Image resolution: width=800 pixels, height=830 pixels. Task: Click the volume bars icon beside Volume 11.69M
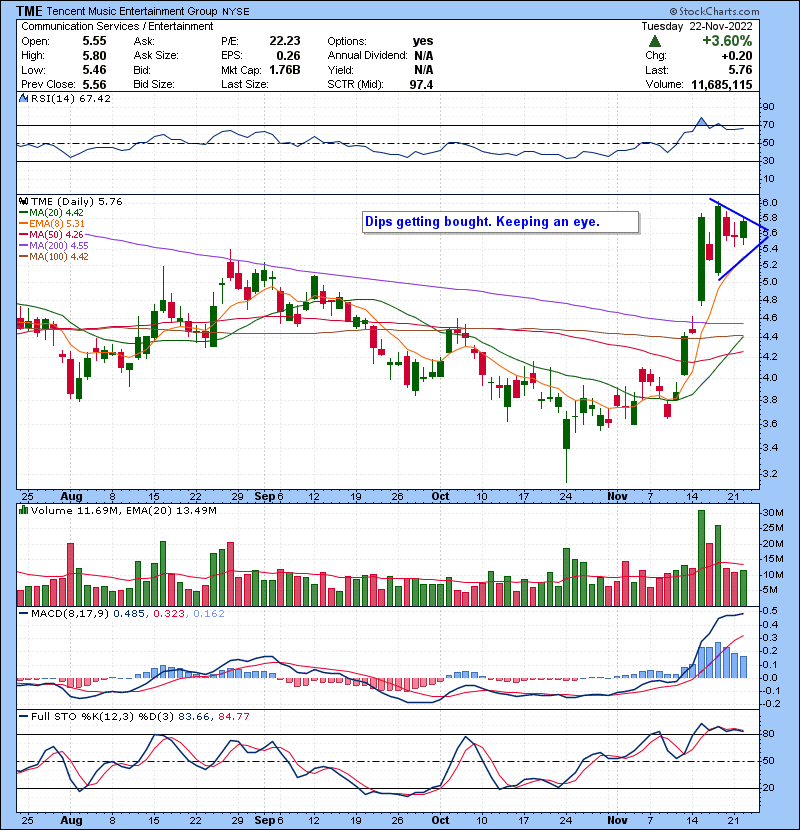(x=23, y=511)
